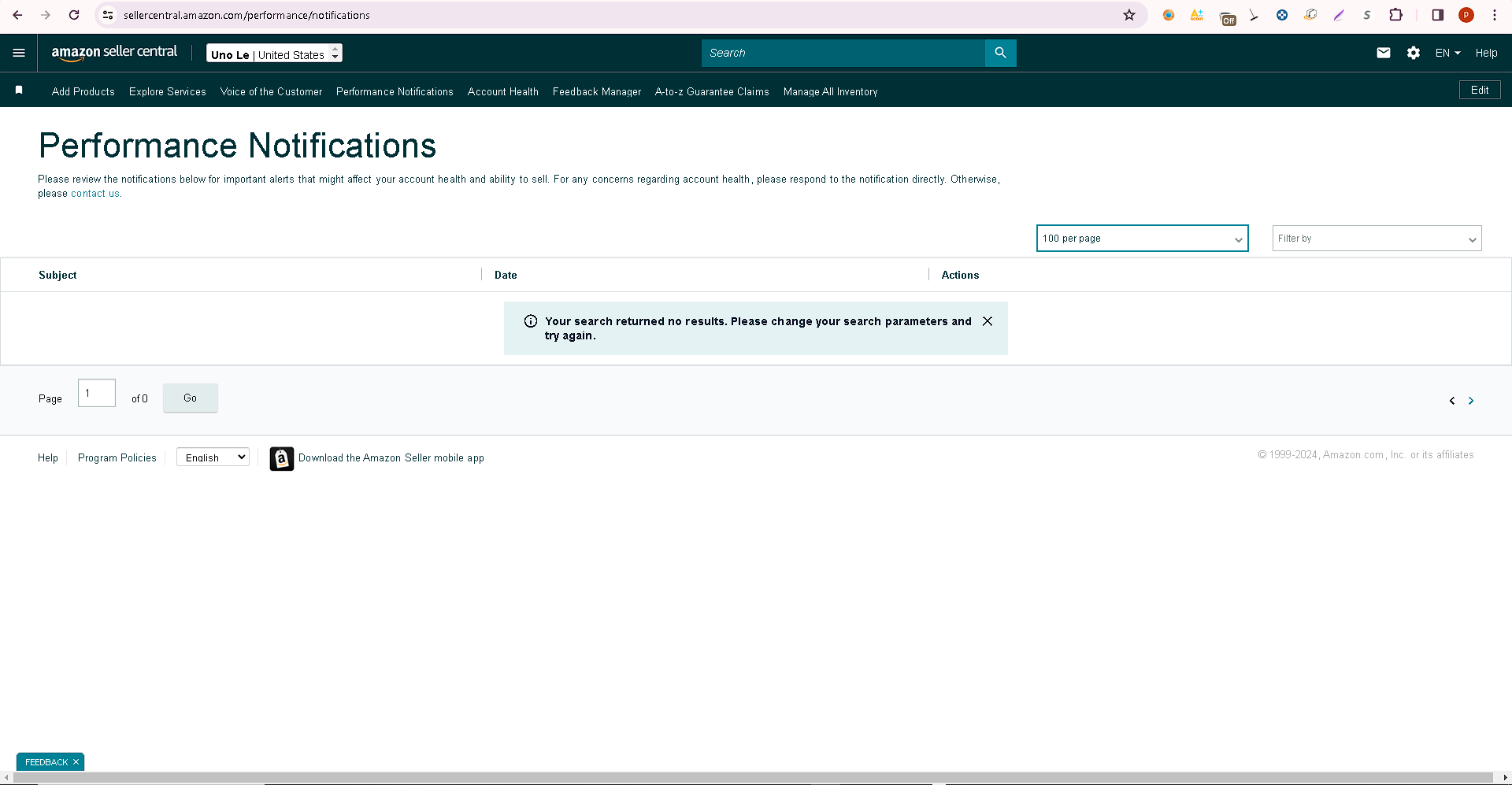Open A-to-z Guarantee Claims
The image size is (1512, 785).
pos(712,92)
